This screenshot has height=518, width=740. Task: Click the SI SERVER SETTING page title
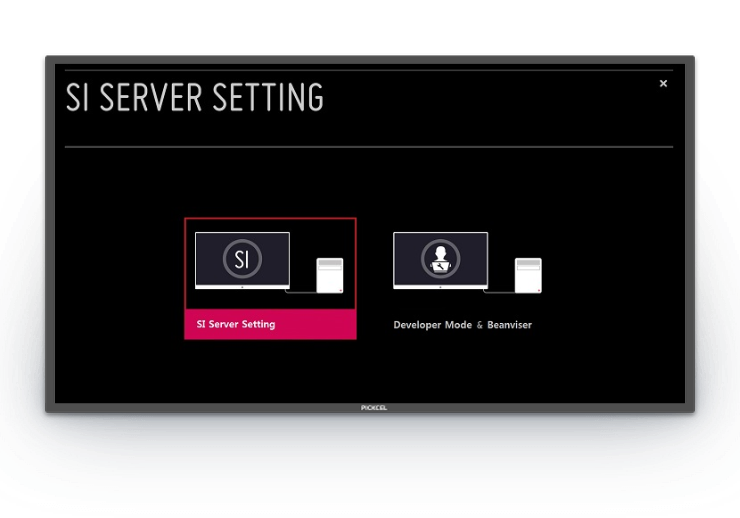click(x=195, y=98)
